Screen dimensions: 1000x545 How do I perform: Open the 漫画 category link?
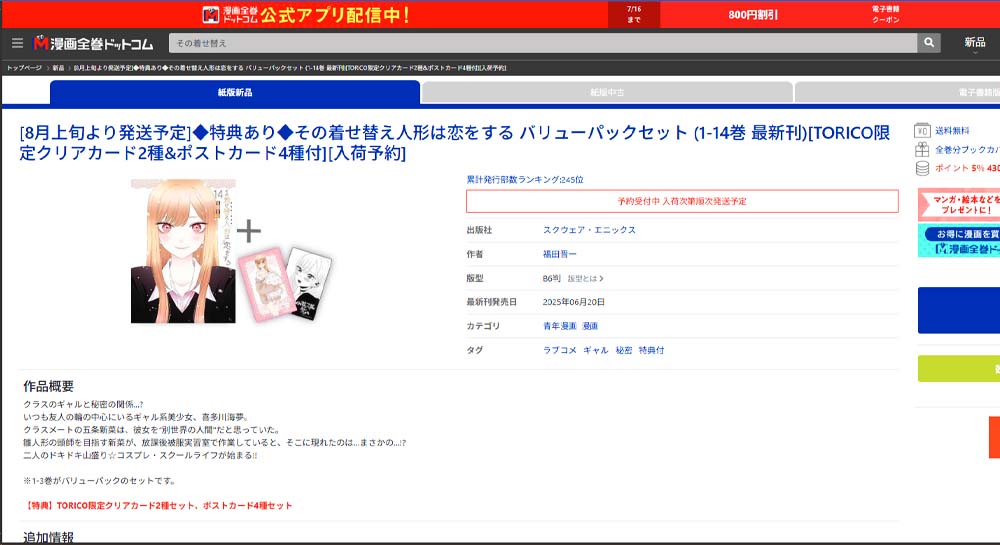590,326
